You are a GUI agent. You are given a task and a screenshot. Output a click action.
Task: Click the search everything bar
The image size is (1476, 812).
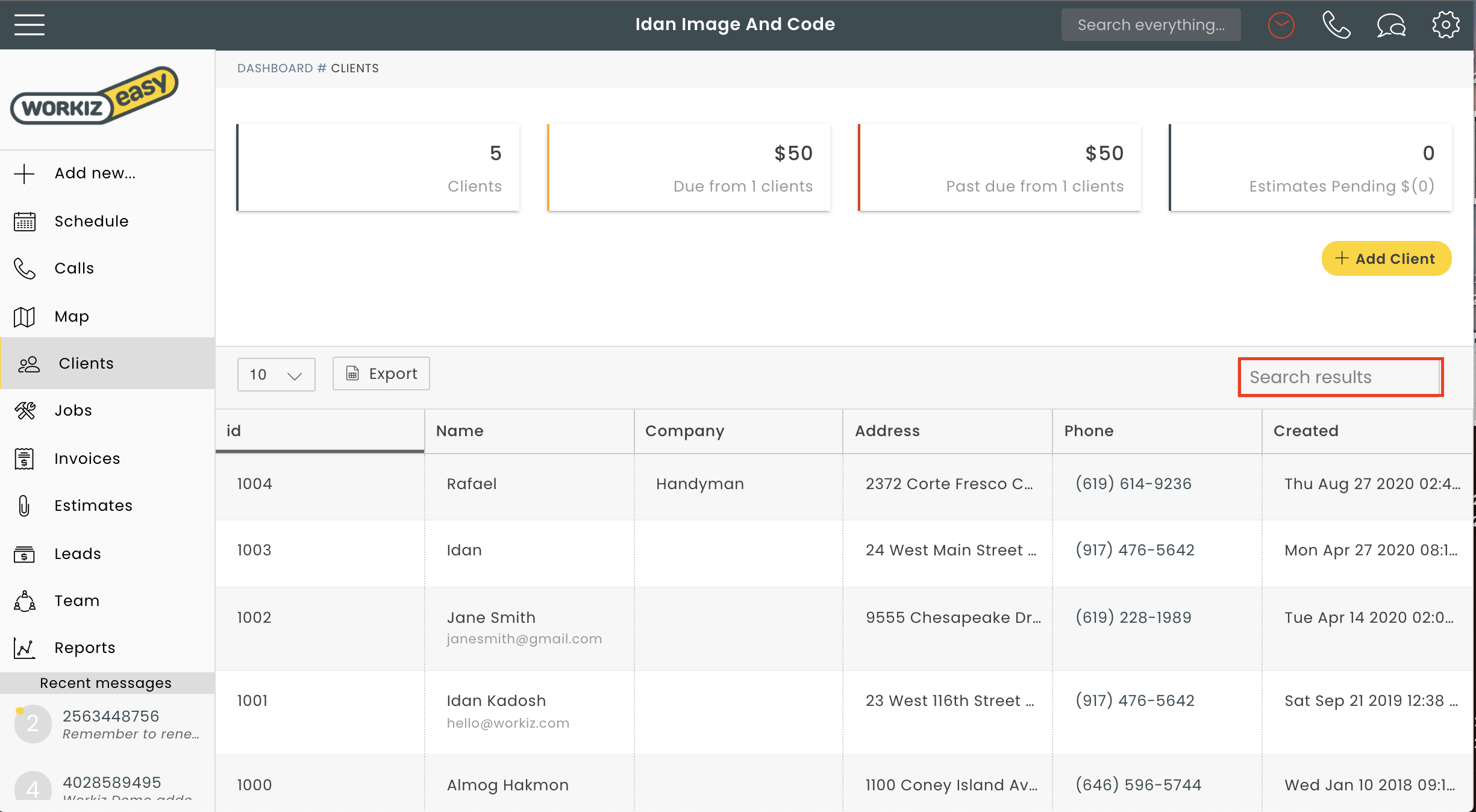tap(1151, 24)
